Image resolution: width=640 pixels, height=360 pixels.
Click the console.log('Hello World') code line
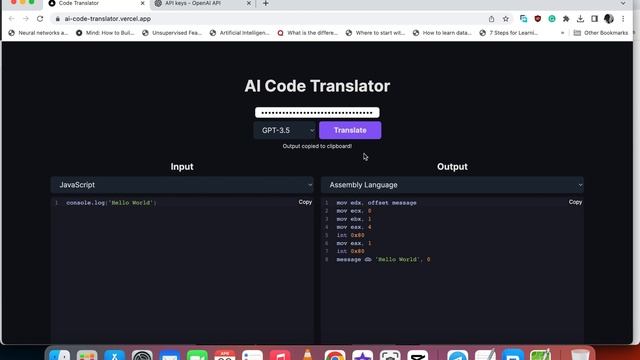tap(111, 203)
